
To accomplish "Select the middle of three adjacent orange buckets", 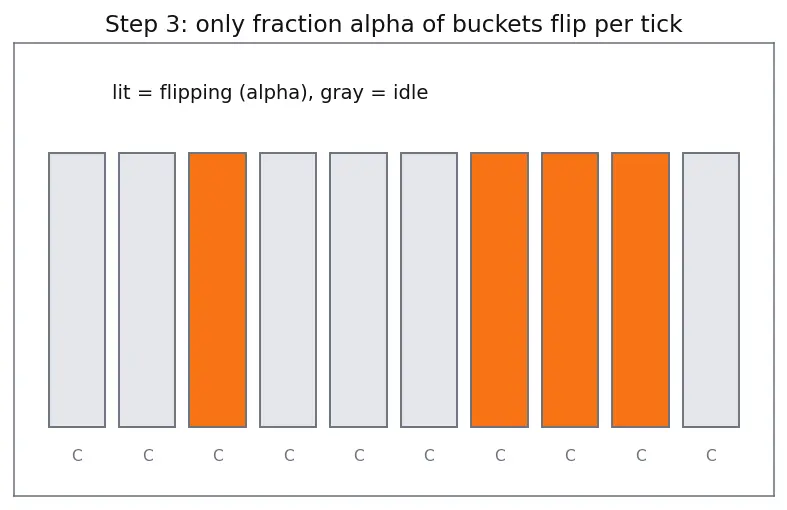I will 570,290.
